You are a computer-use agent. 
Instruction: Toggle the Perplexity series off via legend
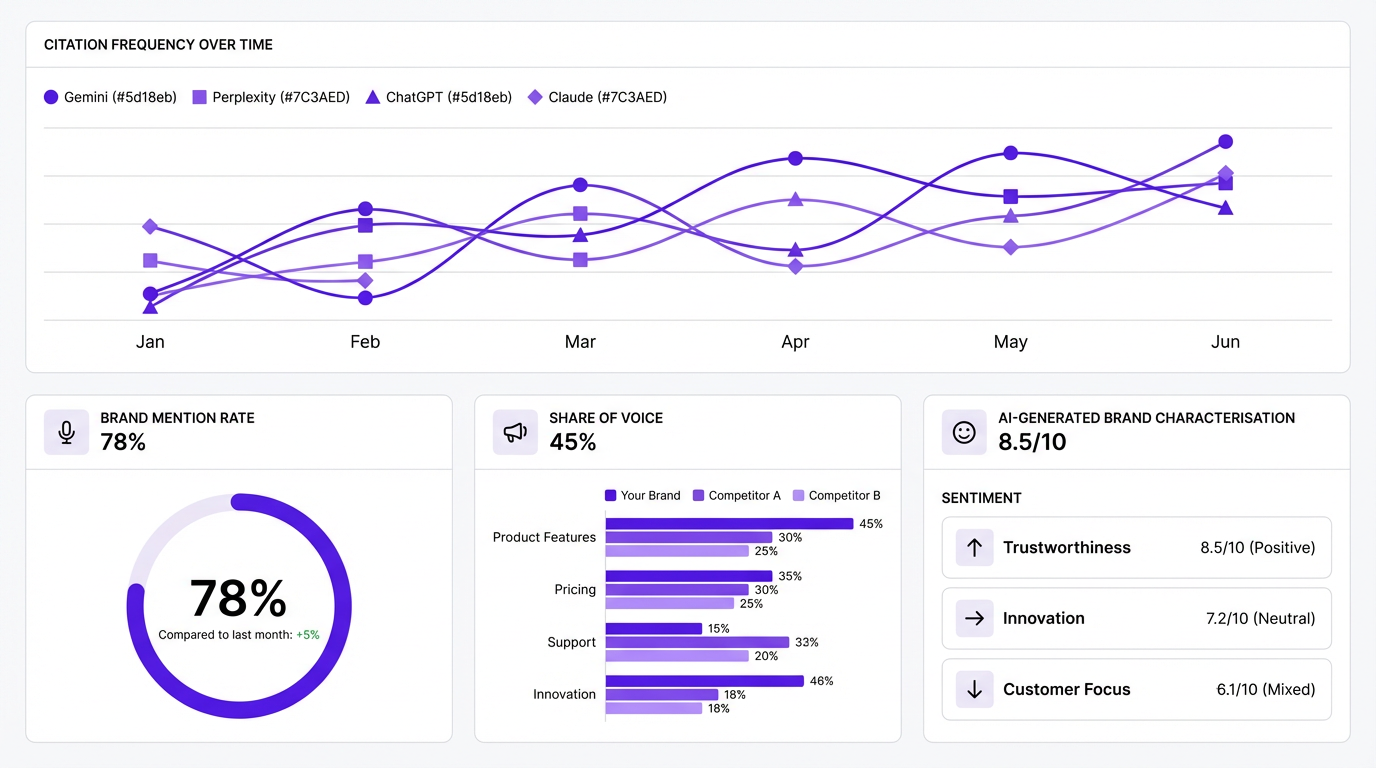(x=270, y=96)
